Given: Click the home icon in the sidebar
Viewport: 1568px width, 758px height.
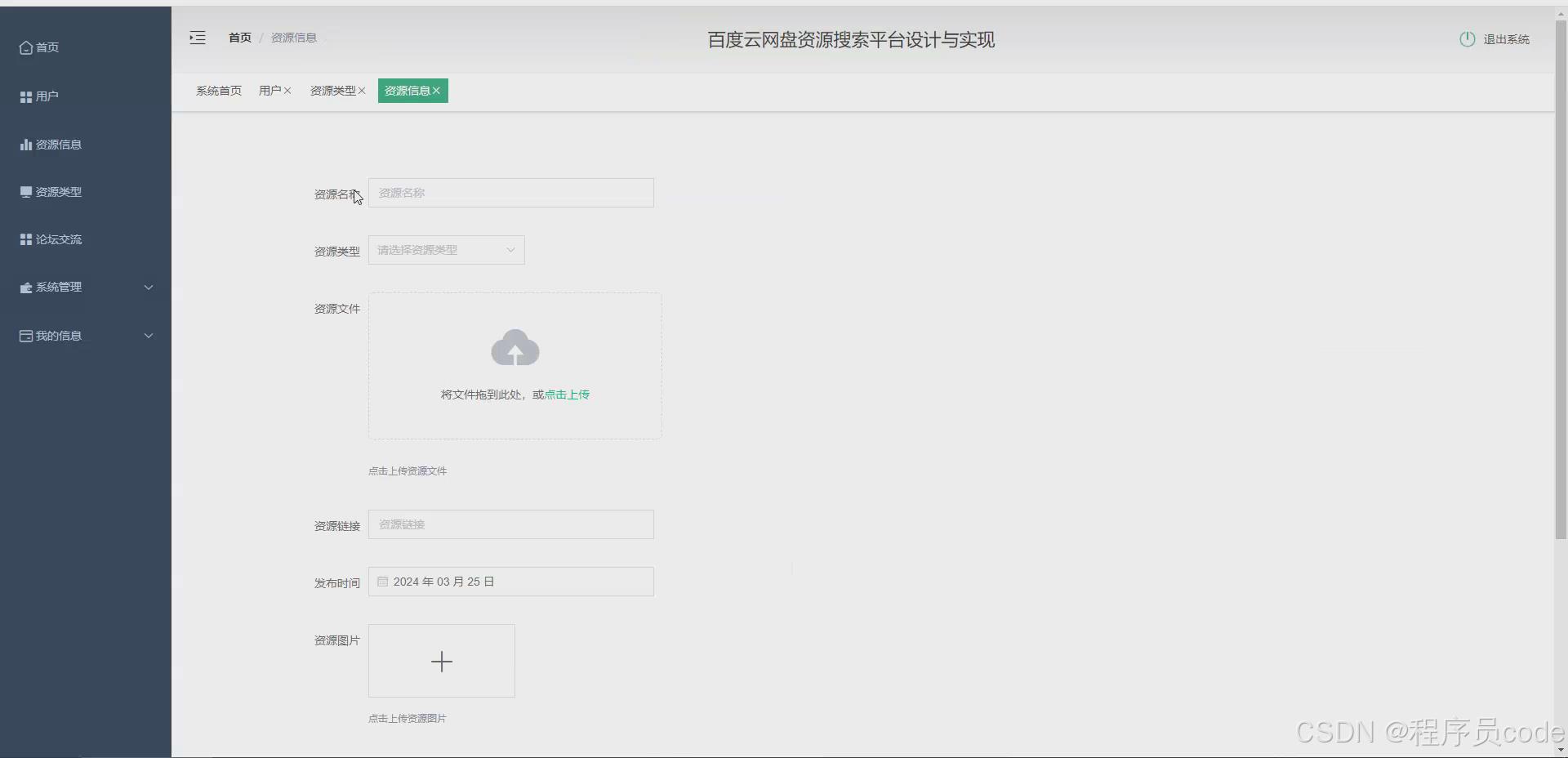Looking at the screenshot, I should (26, 48).
